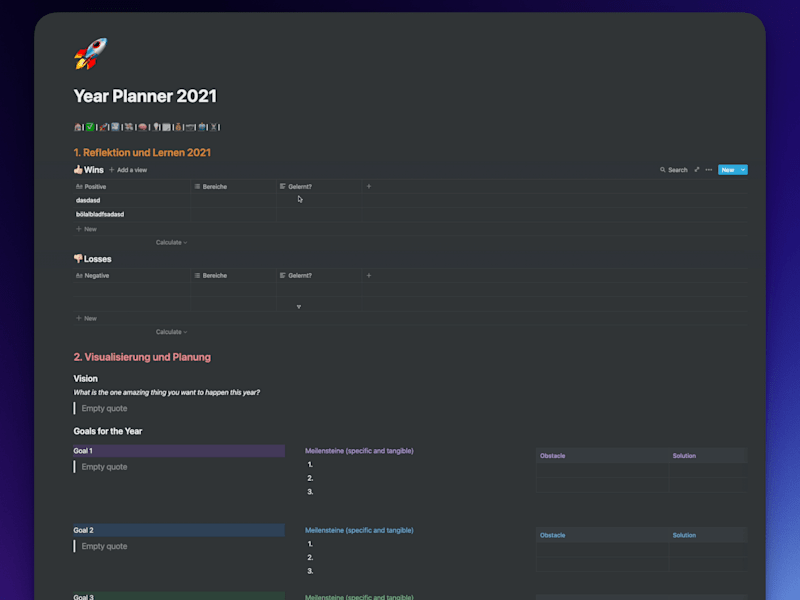
Task: Click the Vision heading
Action: [x=85, y=379]
